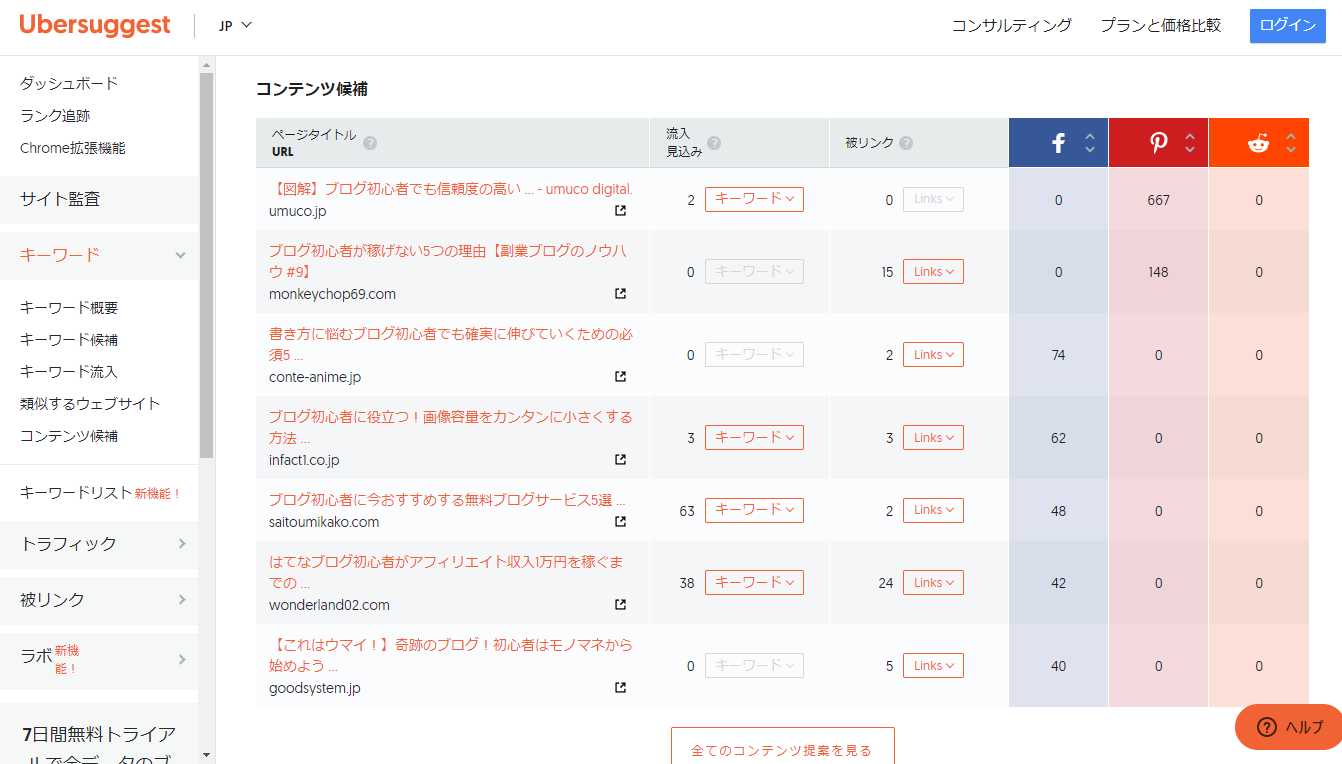Sort by Reddit shares arrows
Viewport: 1342px width, 764px height.
(1291, 143)
